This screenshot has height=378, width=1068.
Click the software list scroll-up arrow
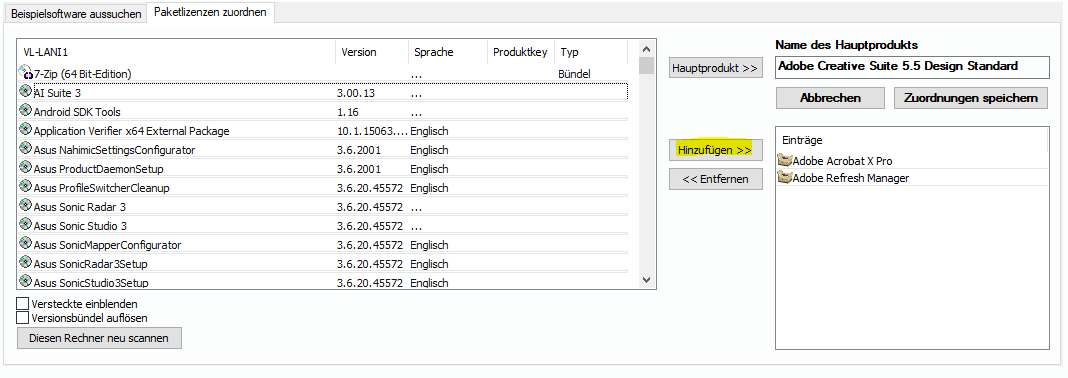646,49
